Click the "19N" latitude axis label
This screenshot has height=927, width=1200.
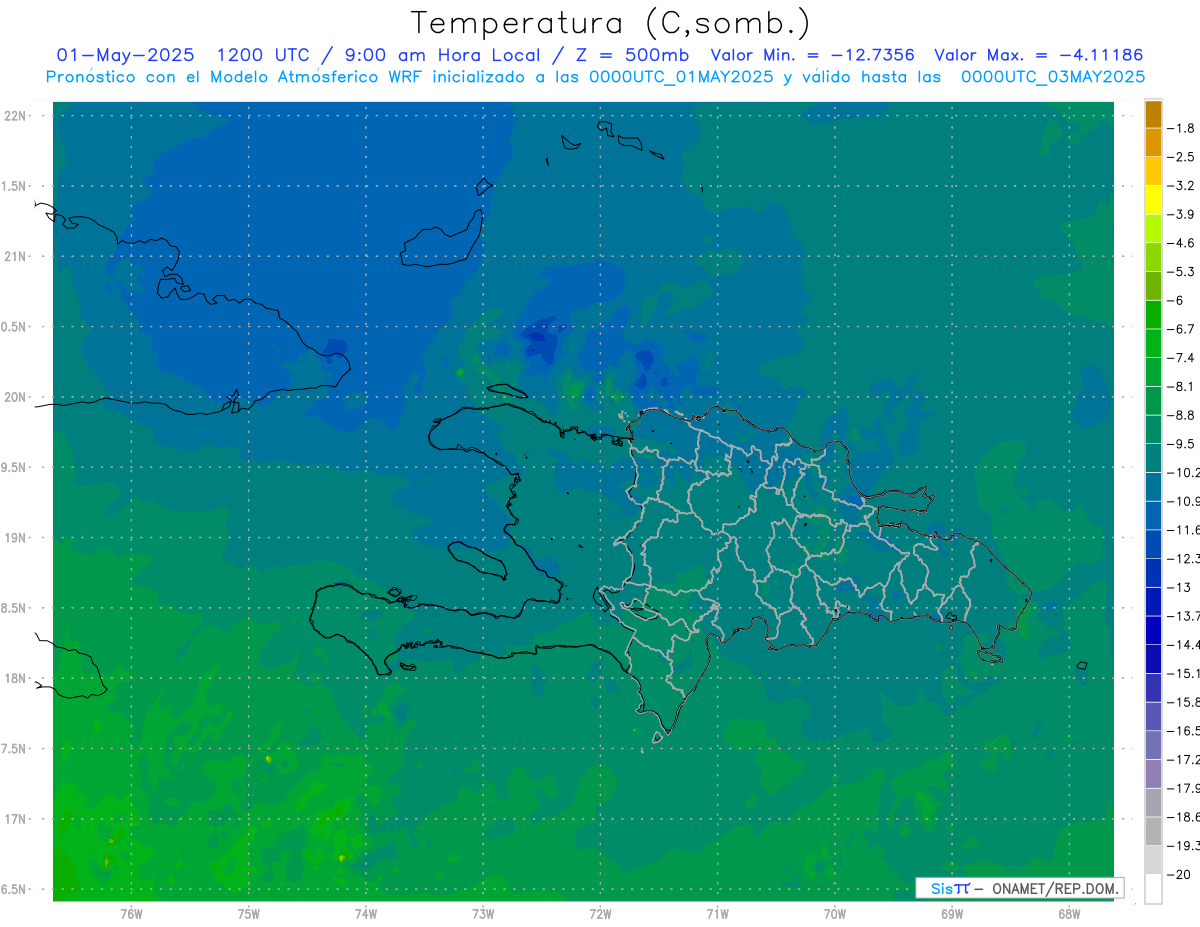click(16, 538)
